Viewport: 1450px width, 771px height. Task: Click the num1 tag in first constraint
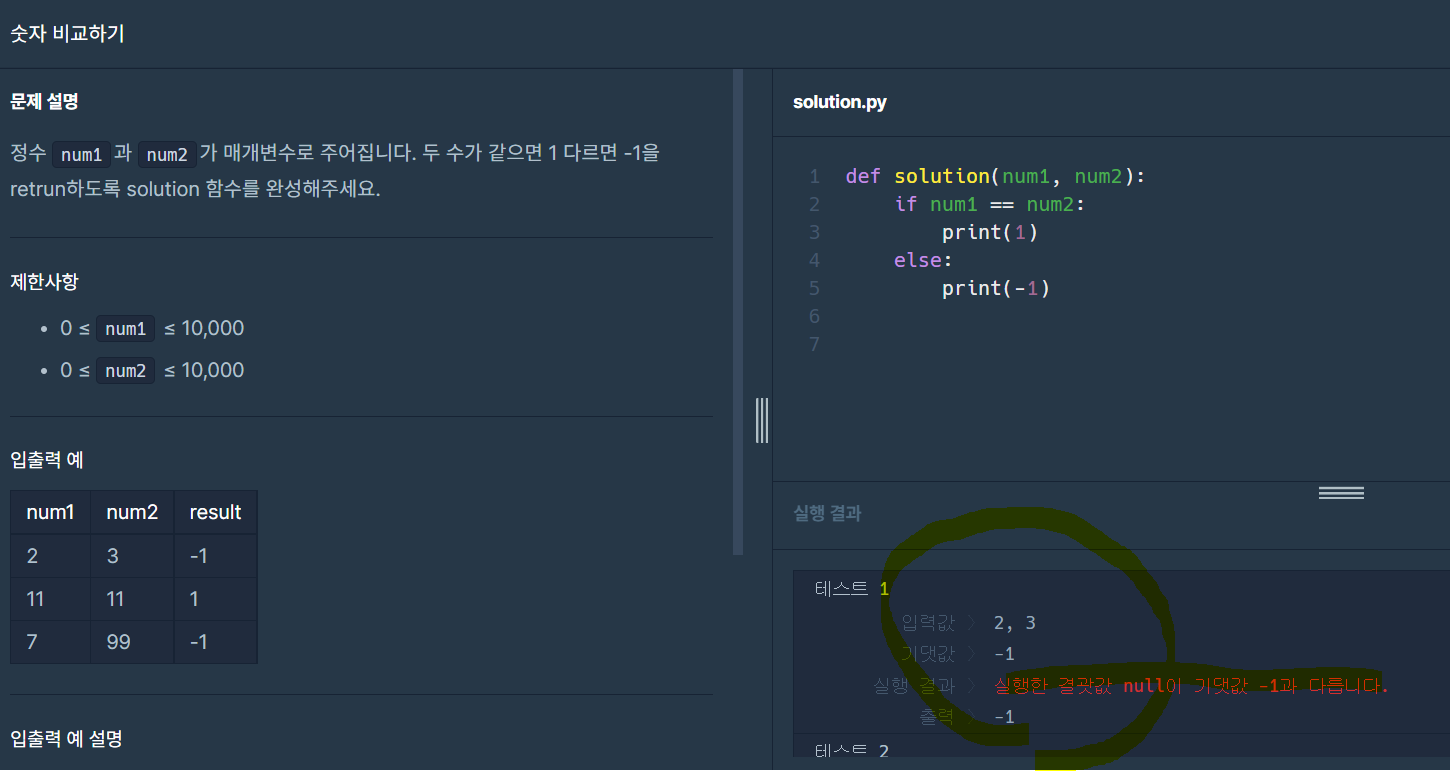[125, 329]
